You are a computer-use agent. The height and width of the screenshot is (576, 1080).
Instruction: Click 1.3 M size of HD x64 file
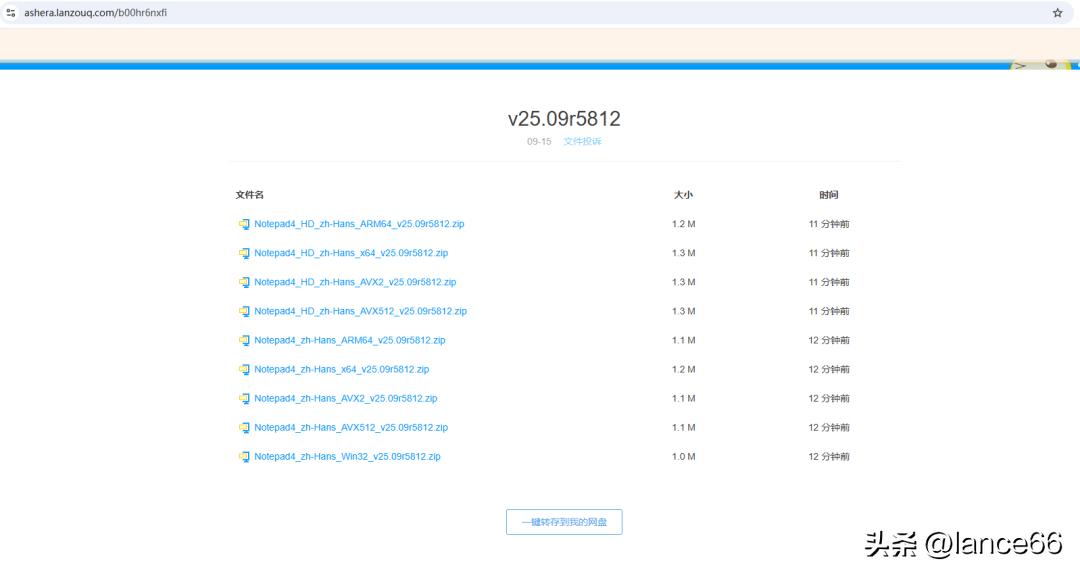coord(683,253)
